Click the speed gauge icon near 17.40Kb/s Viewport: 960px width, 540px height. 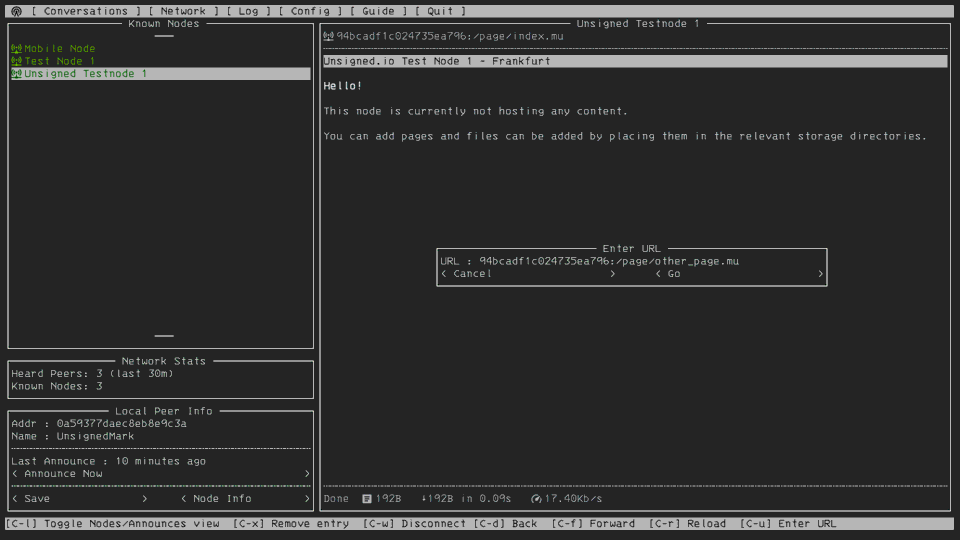(x=536, y=498)
